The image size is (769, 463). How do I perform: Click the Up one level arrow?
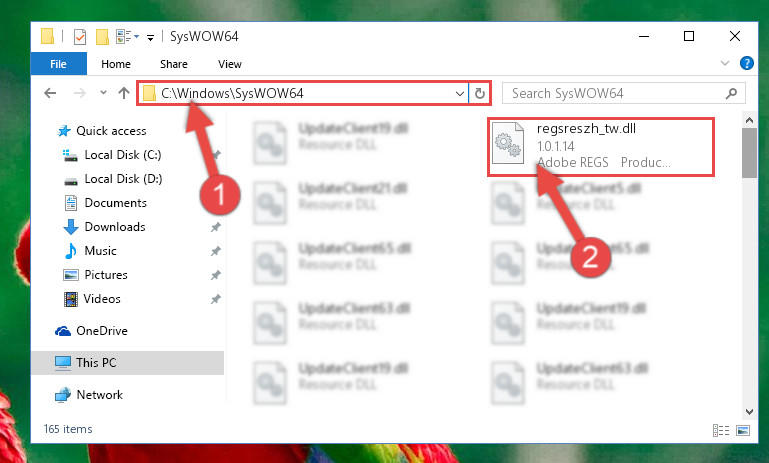pos(124,93)
